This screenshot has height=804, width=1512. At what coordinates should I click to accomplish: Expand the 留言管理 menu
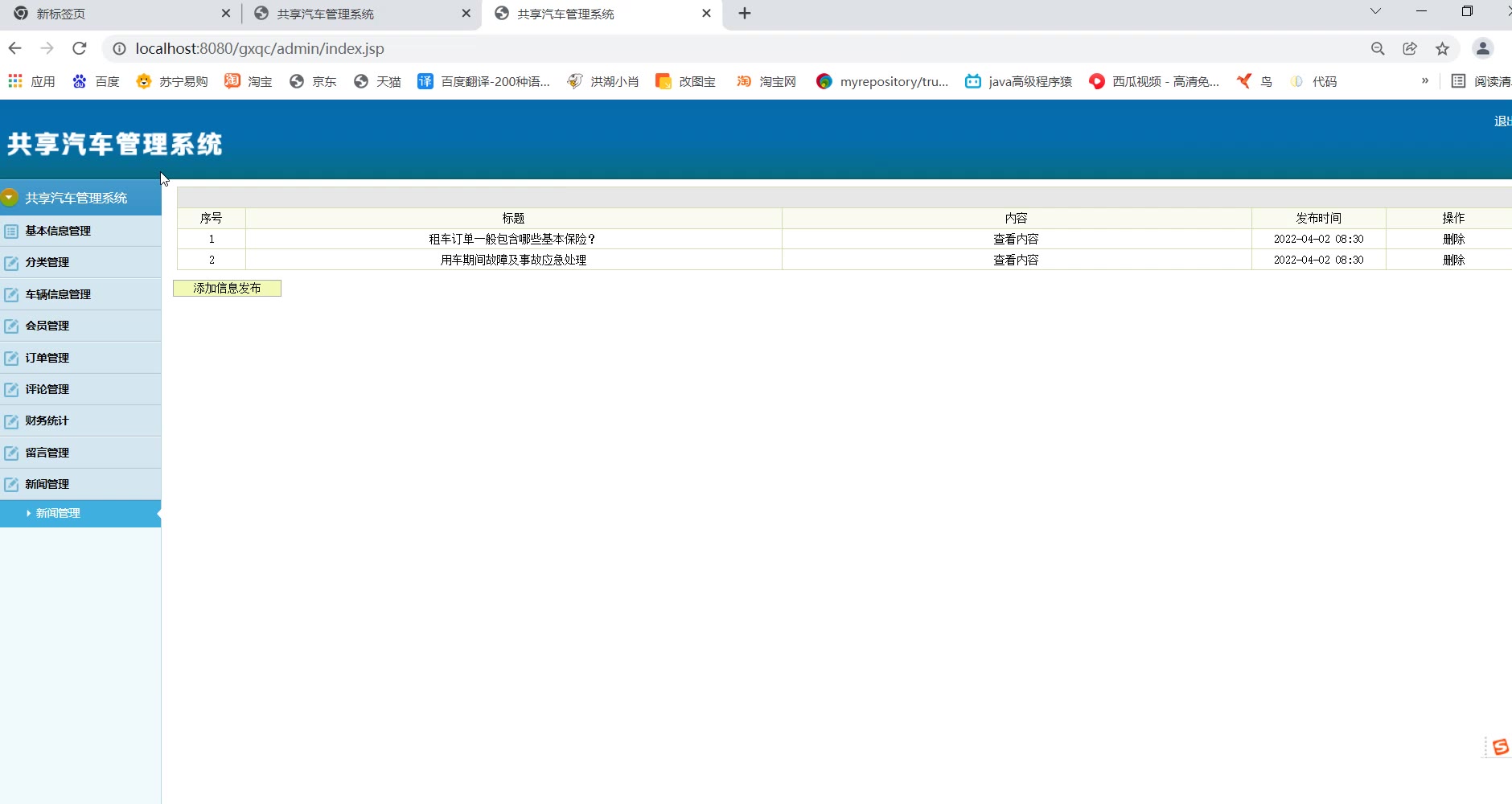coord(80,453)
